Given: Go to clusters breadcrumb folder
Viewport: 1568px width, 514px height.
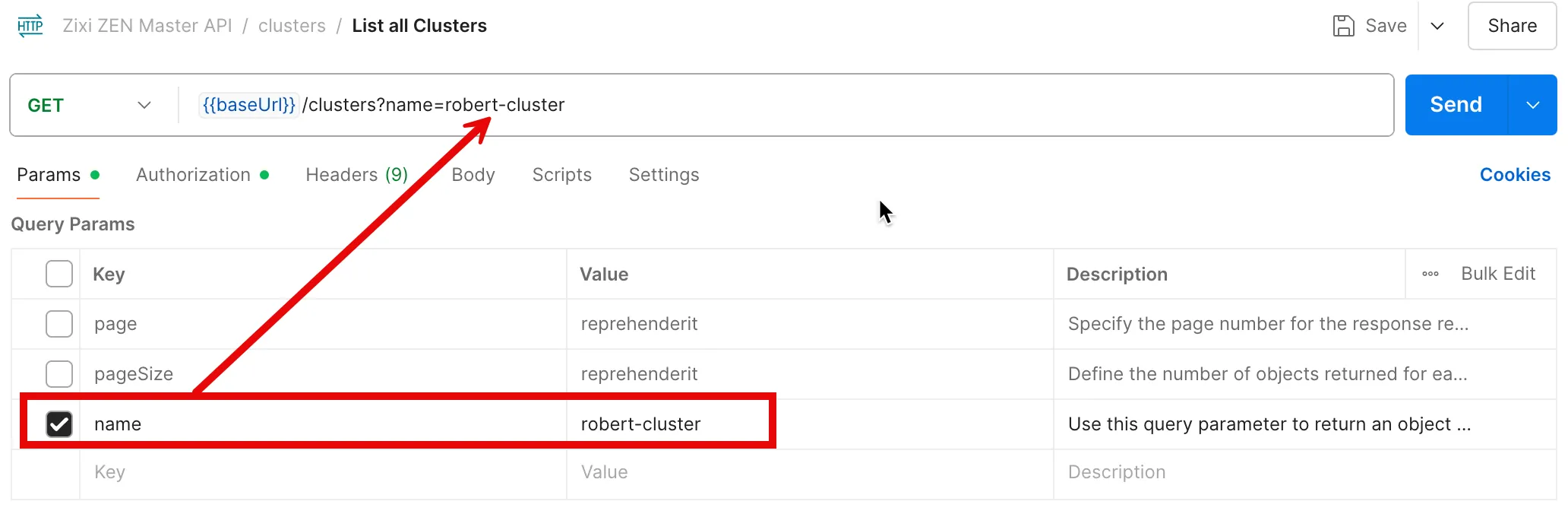Looking at the screenshot, I should click(292, 26).
